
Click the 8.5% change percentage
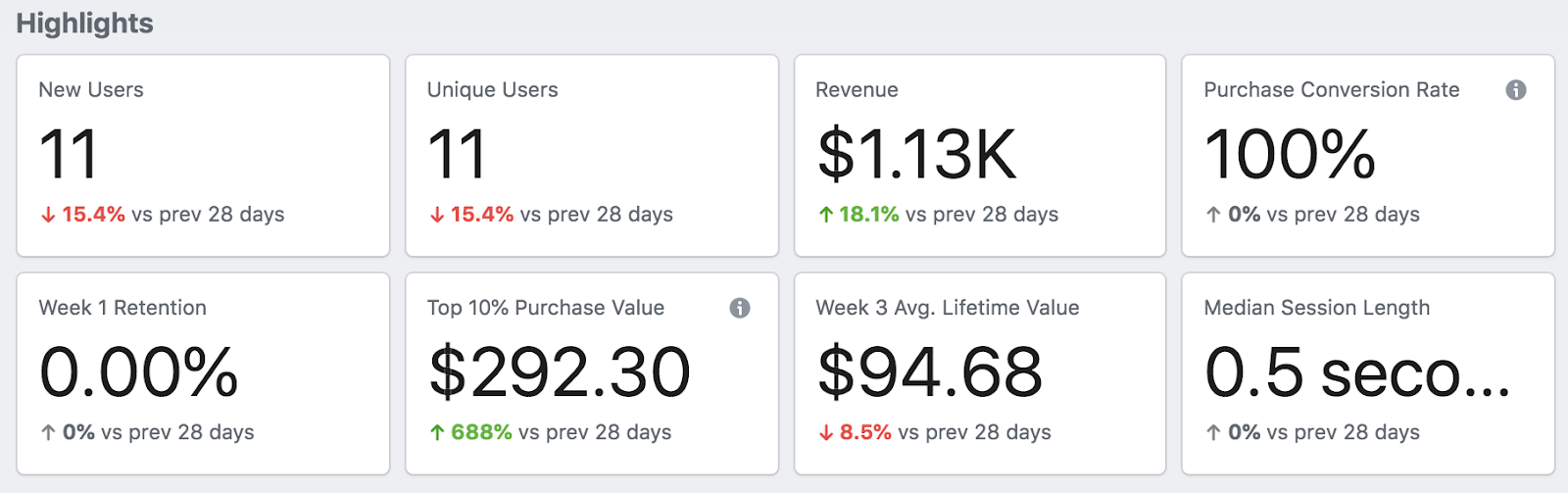tap(865, 432)
